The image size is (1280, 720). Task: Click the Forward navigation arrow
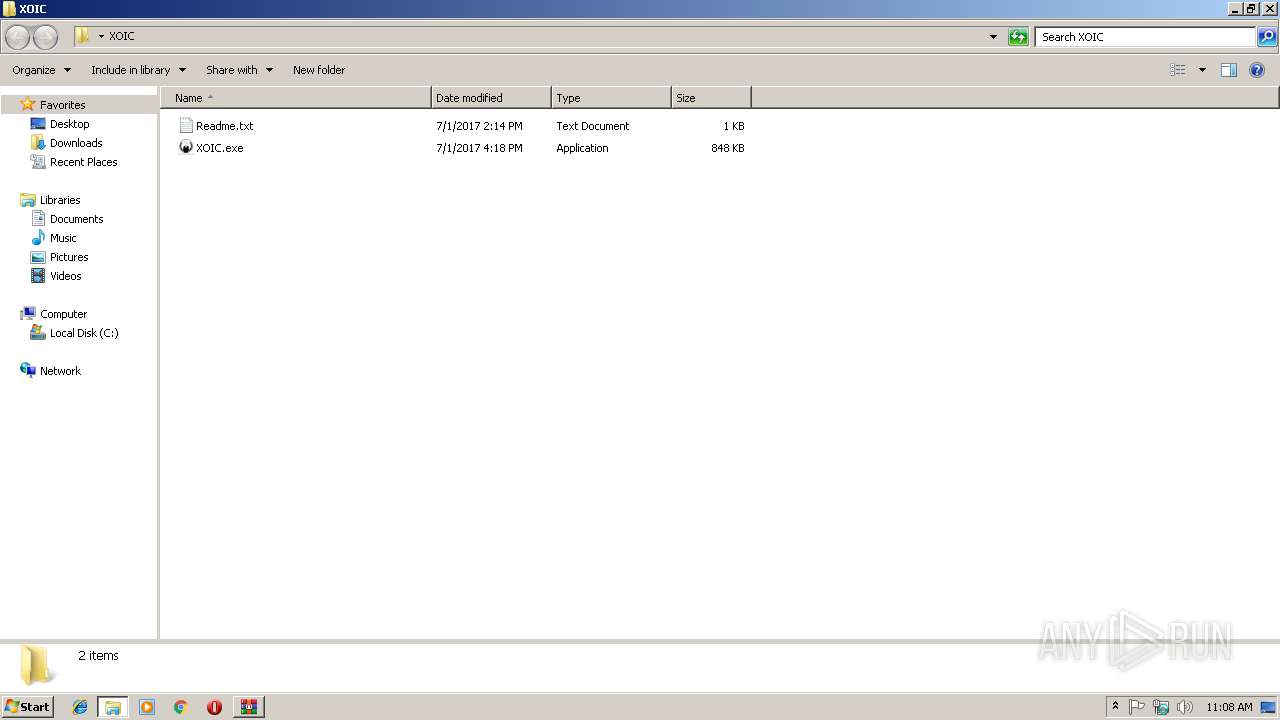pyautogui.click(x=45, y=37)
